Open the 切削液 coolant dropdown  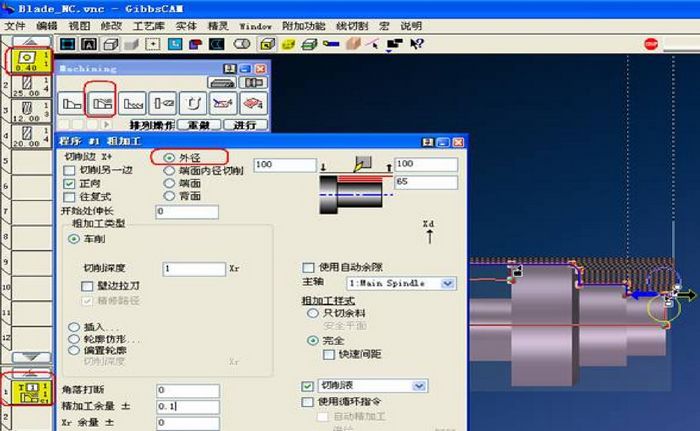[x=419, y=386]
